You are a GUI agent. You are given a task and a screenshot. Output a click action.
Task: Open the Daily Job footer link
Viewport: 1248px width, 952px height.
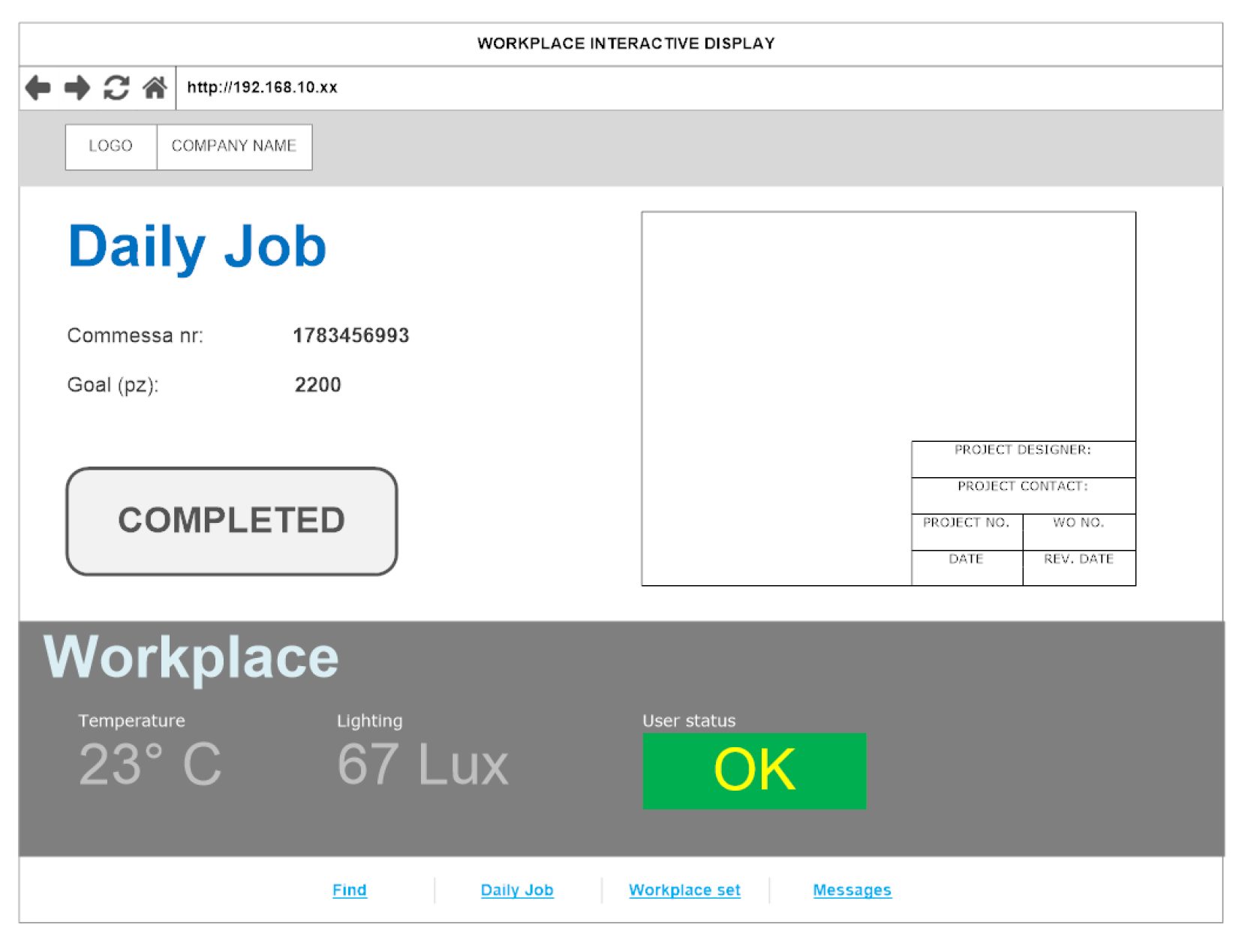click(517, 890)
